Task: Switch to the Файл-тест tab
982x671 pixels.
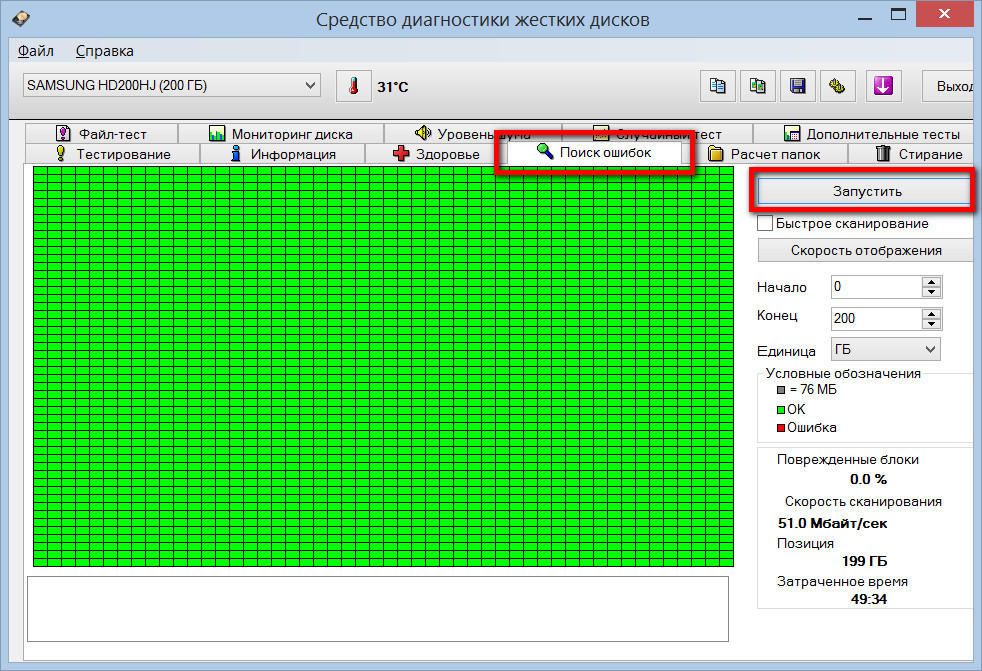Action: (102, 133)
